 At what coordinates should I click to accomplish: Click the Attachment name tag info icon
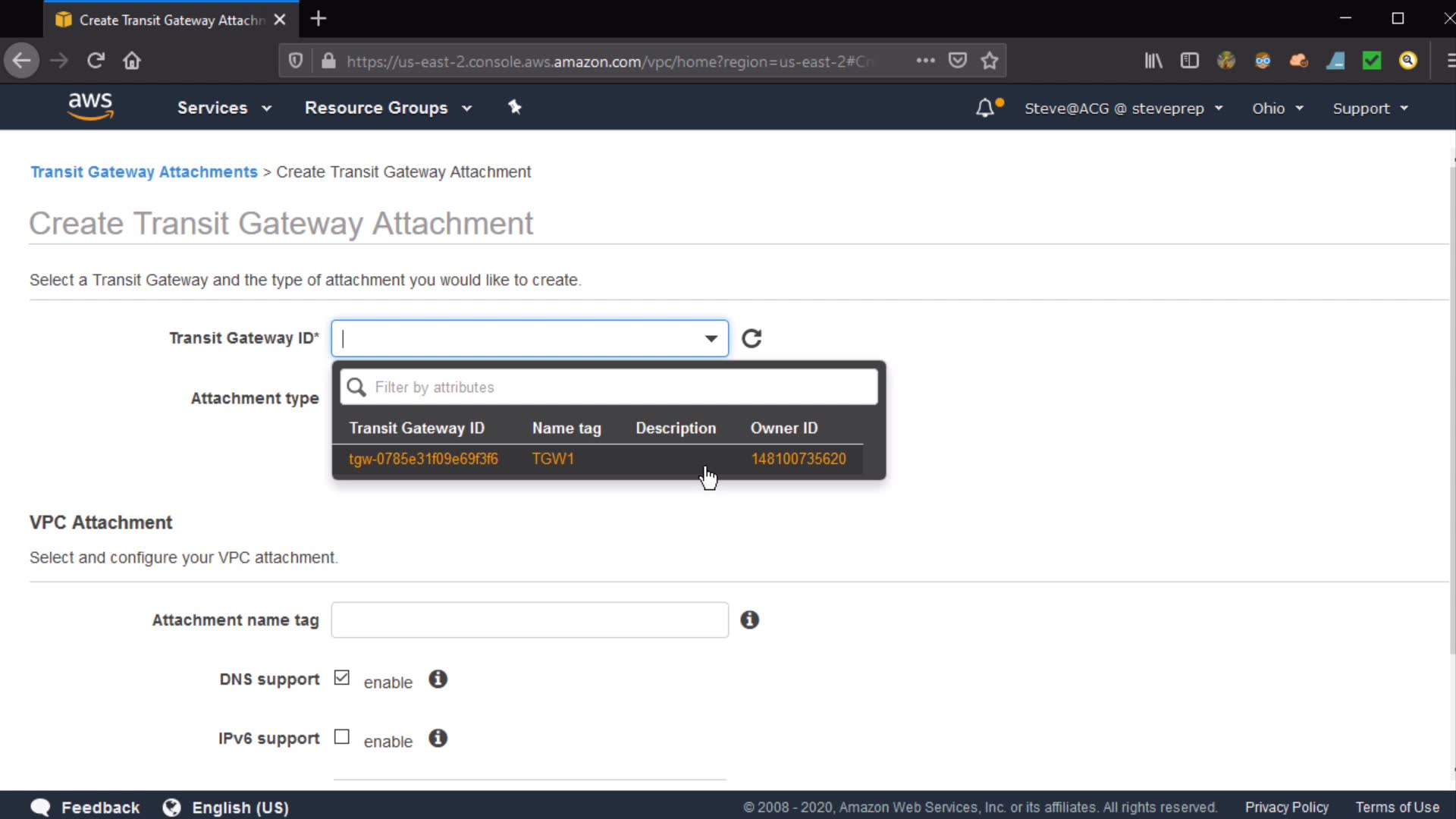pos(749,620)
